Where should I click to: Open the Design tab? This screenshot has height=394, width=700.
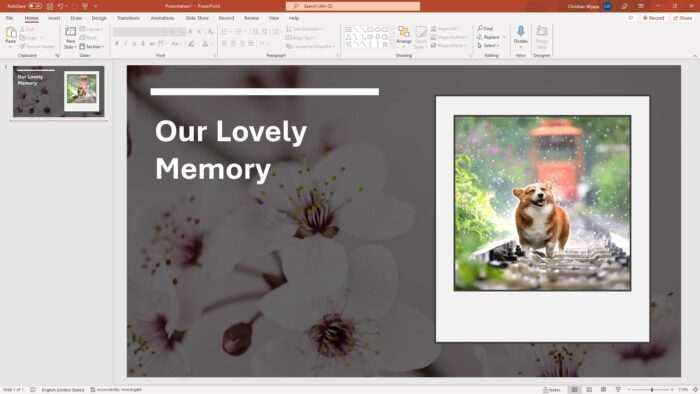99,18
